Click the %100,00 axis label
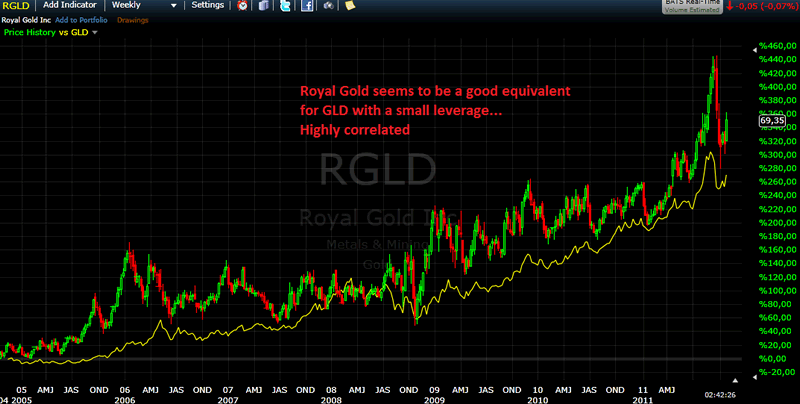This screenshot has height=404, width=800. (x=777, y=290)
